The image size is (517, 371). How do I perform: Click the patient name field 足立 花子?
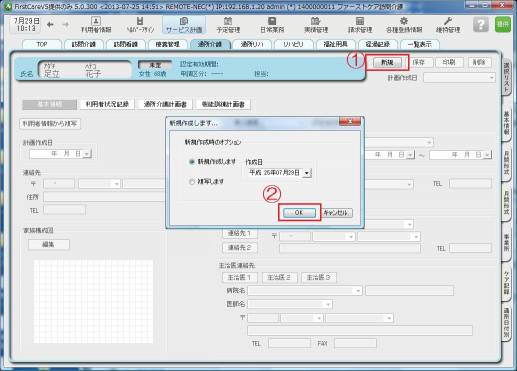tap(85, 70)
